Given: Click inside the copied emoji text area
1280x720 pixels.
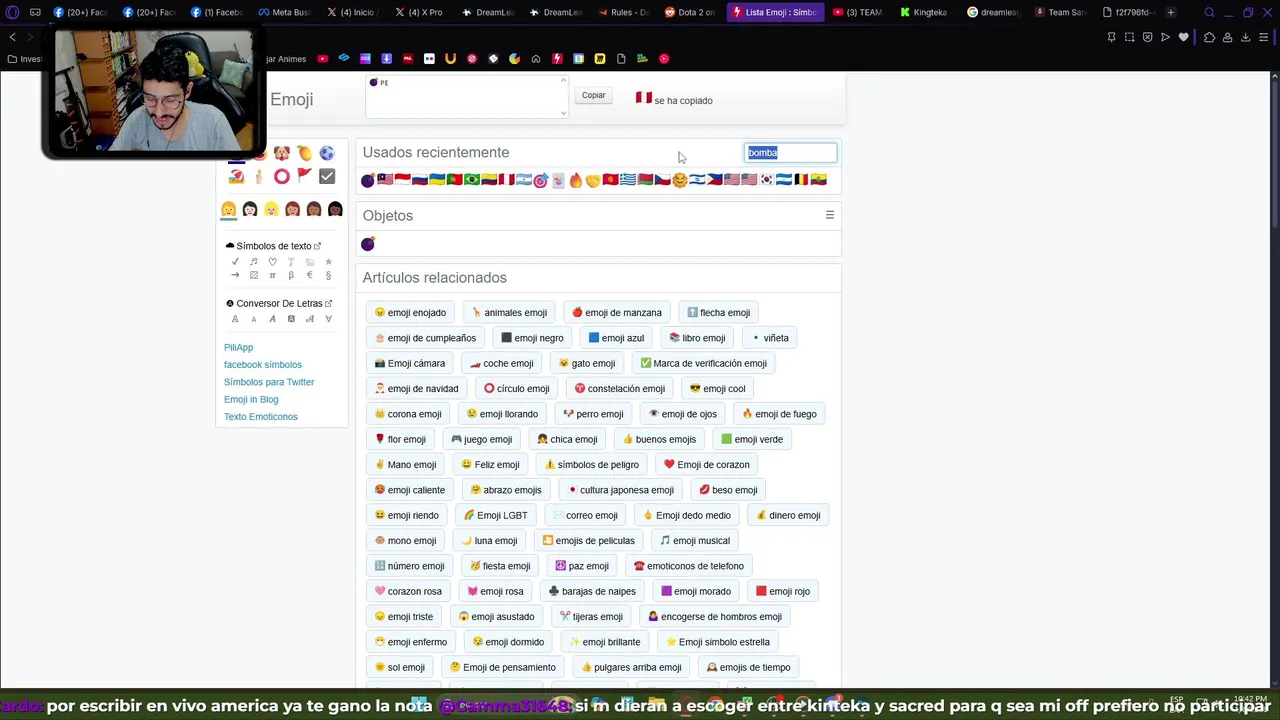Looking at the screenshot, I should [467, 97].
